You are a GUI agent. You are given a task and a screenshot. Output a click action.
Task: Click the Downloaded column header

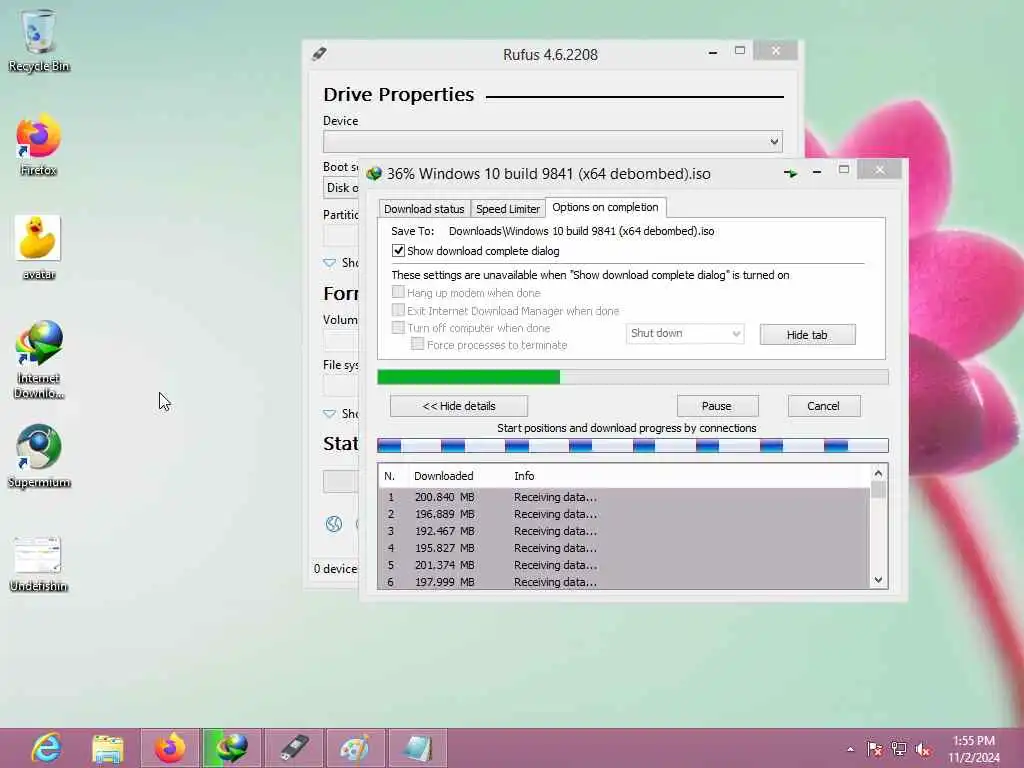coord(443,476)
